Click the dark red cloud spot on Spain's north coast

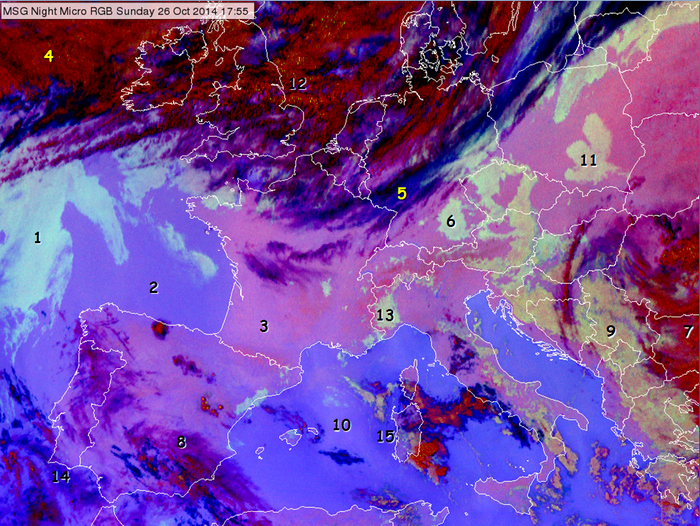point(159,327)
